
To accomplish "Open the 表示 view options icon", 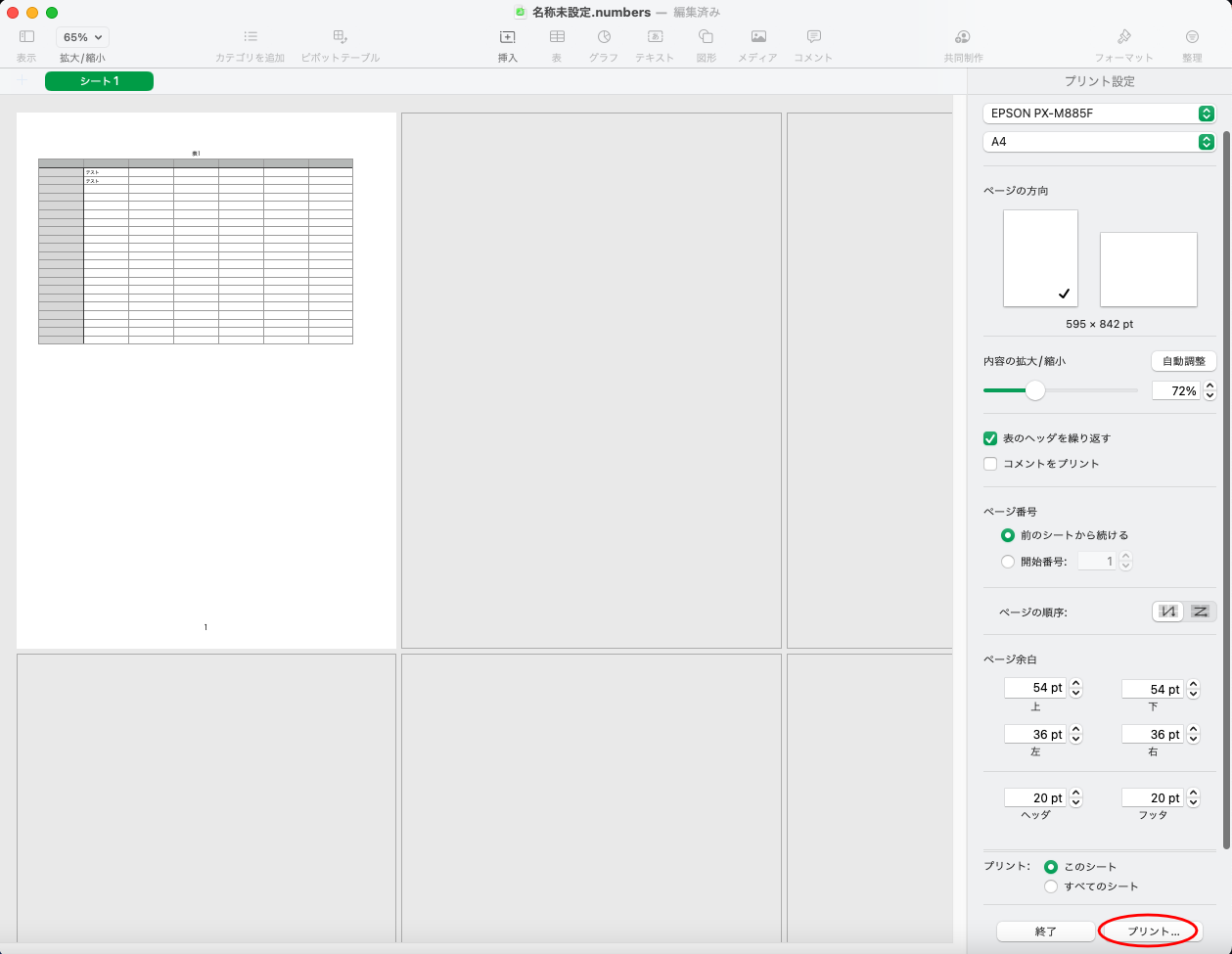I will pyautogui.click(x=26, y=37).
